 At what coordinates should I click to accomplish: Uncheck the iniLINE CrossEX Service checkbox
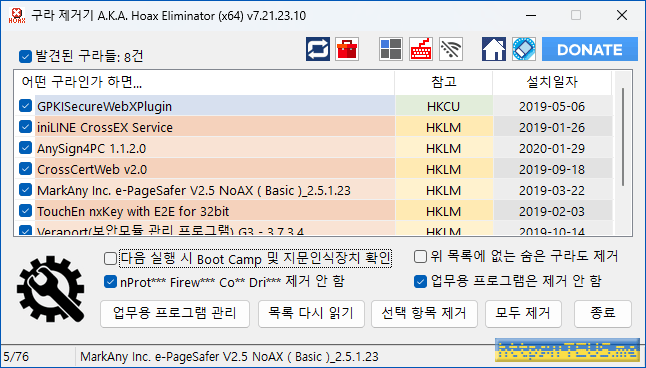click(x=25, y=127)
